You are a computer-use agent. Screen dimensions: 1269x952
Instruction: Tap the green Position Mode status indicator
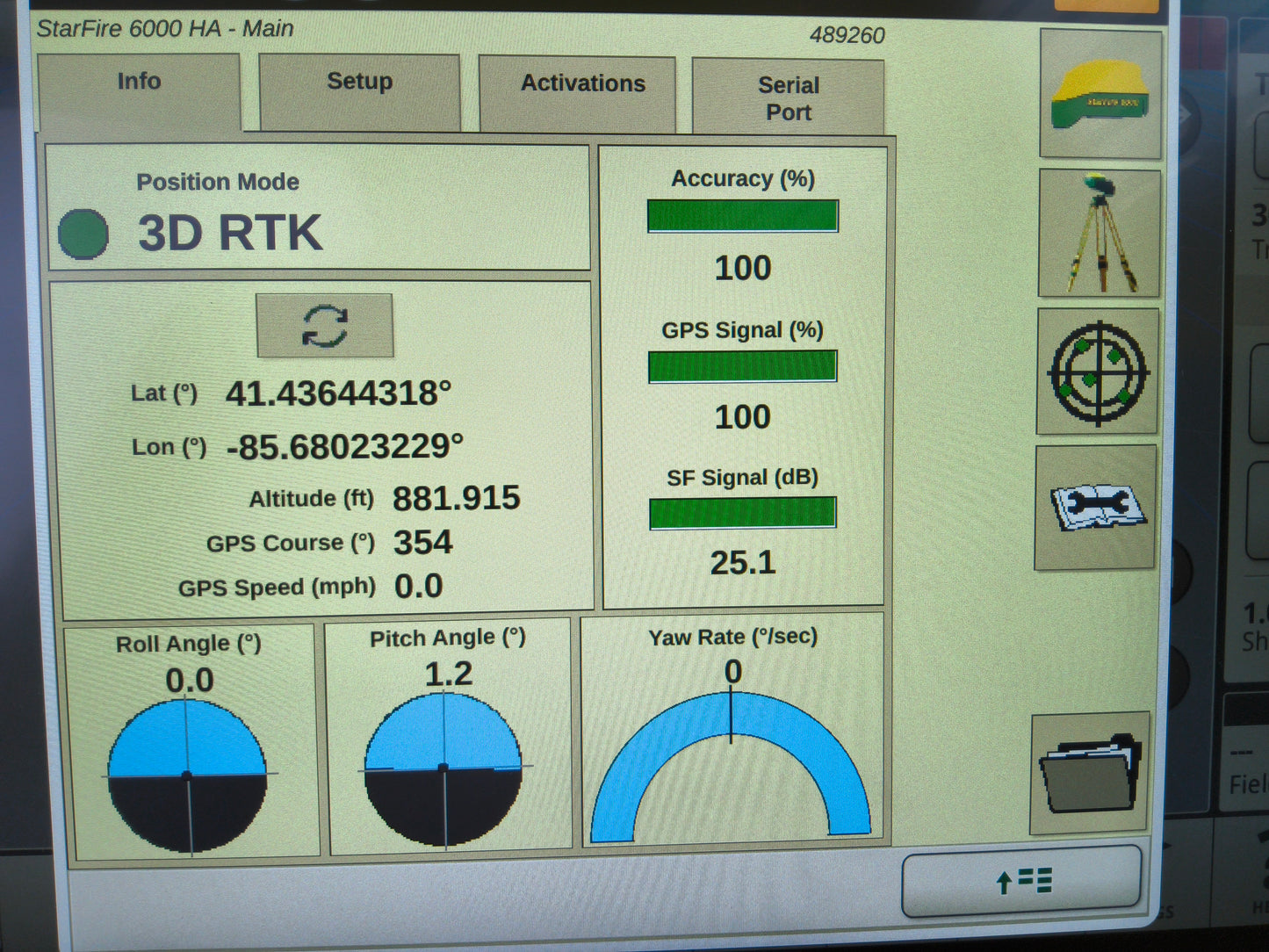click(83, 234)
